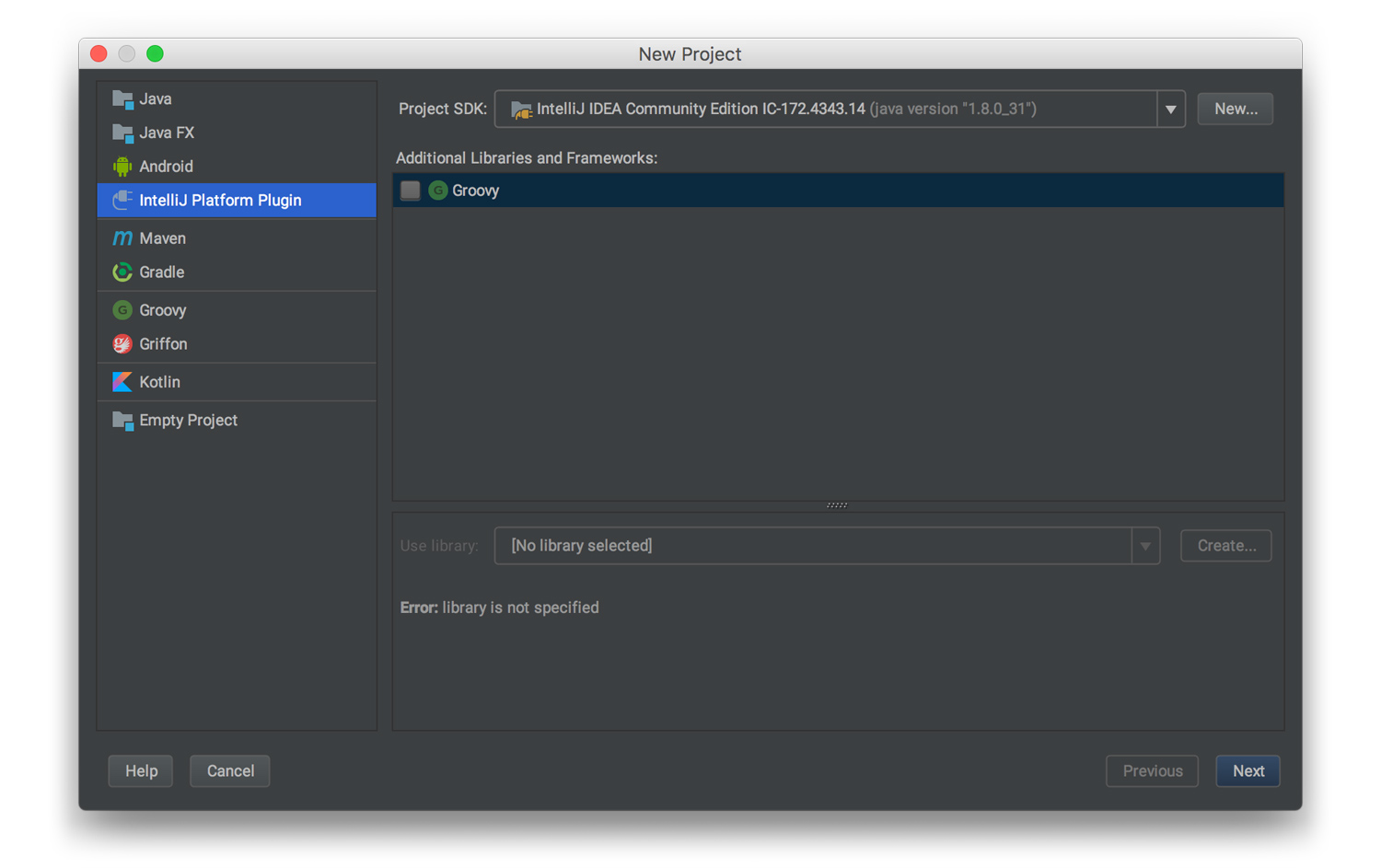Select the Gradle icon in sidebar
The height and width of the screenshot is (868, 1381).
point(122,272)
